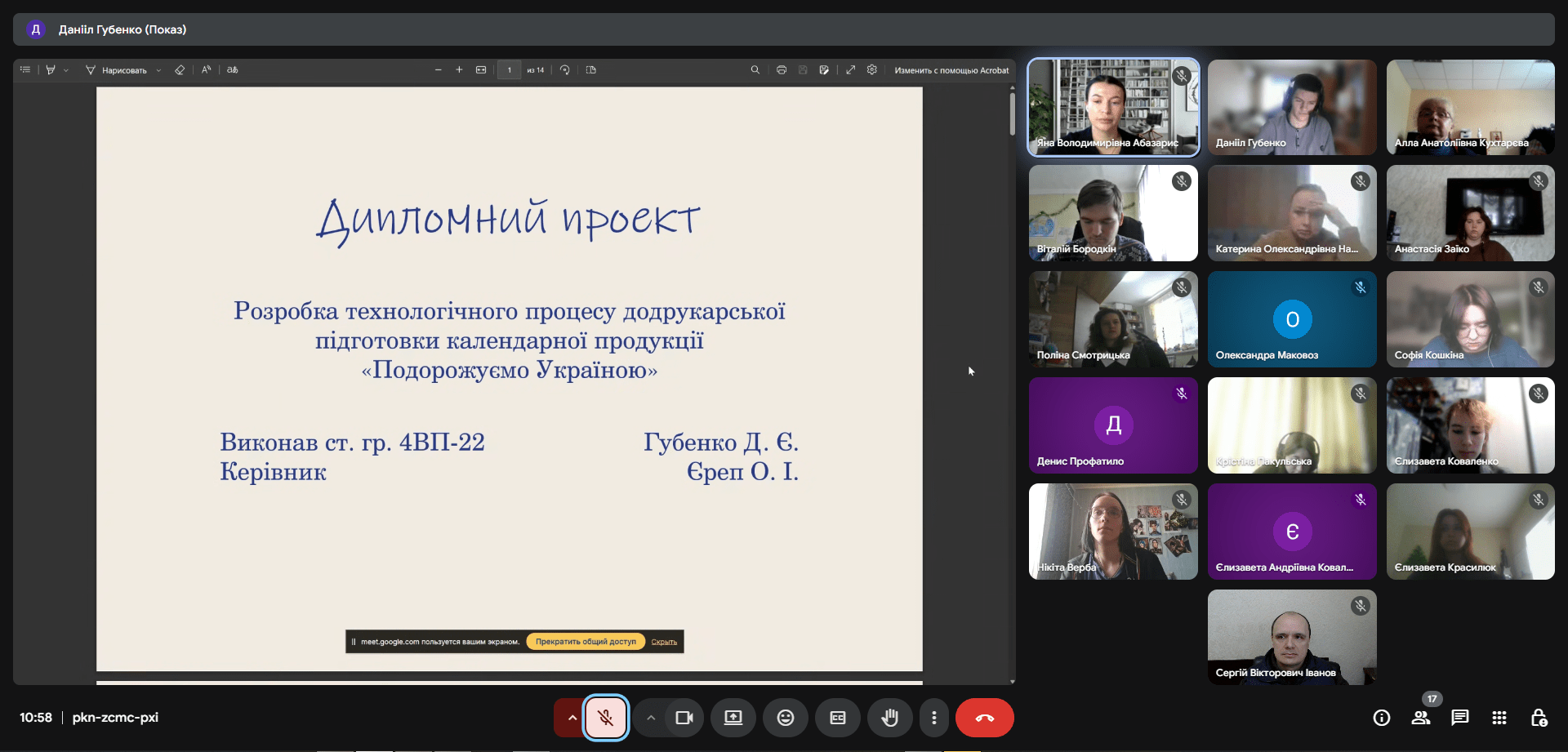Open the activities grid menu

1499,718
